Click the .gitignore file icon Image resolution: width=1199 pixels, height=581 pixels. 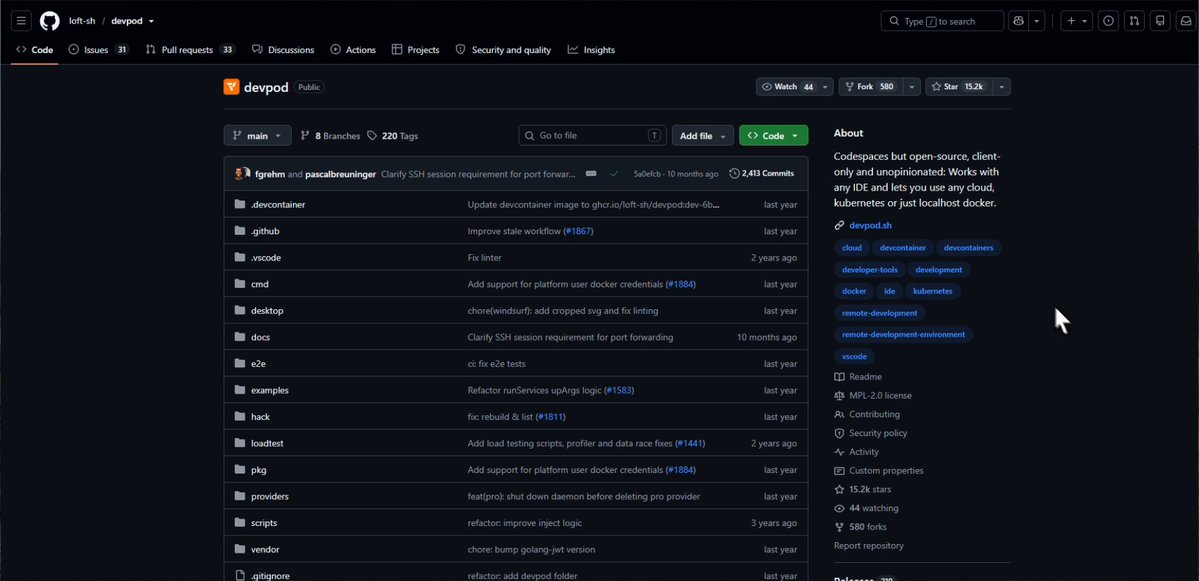pyautogui.click(x=239, y=576)
